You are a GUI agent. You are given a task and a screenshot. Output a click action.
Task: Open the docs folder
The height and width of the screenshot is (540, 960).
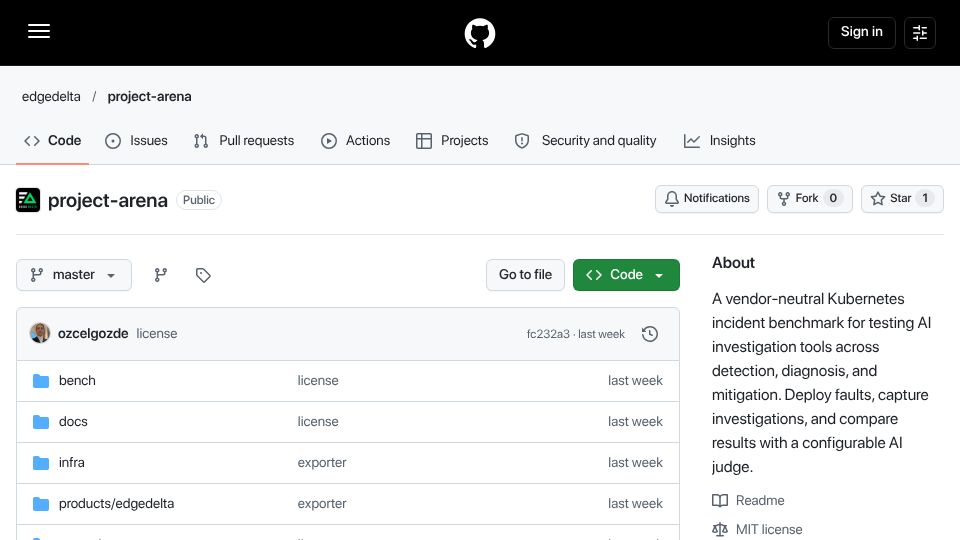[x=73, y=422]
